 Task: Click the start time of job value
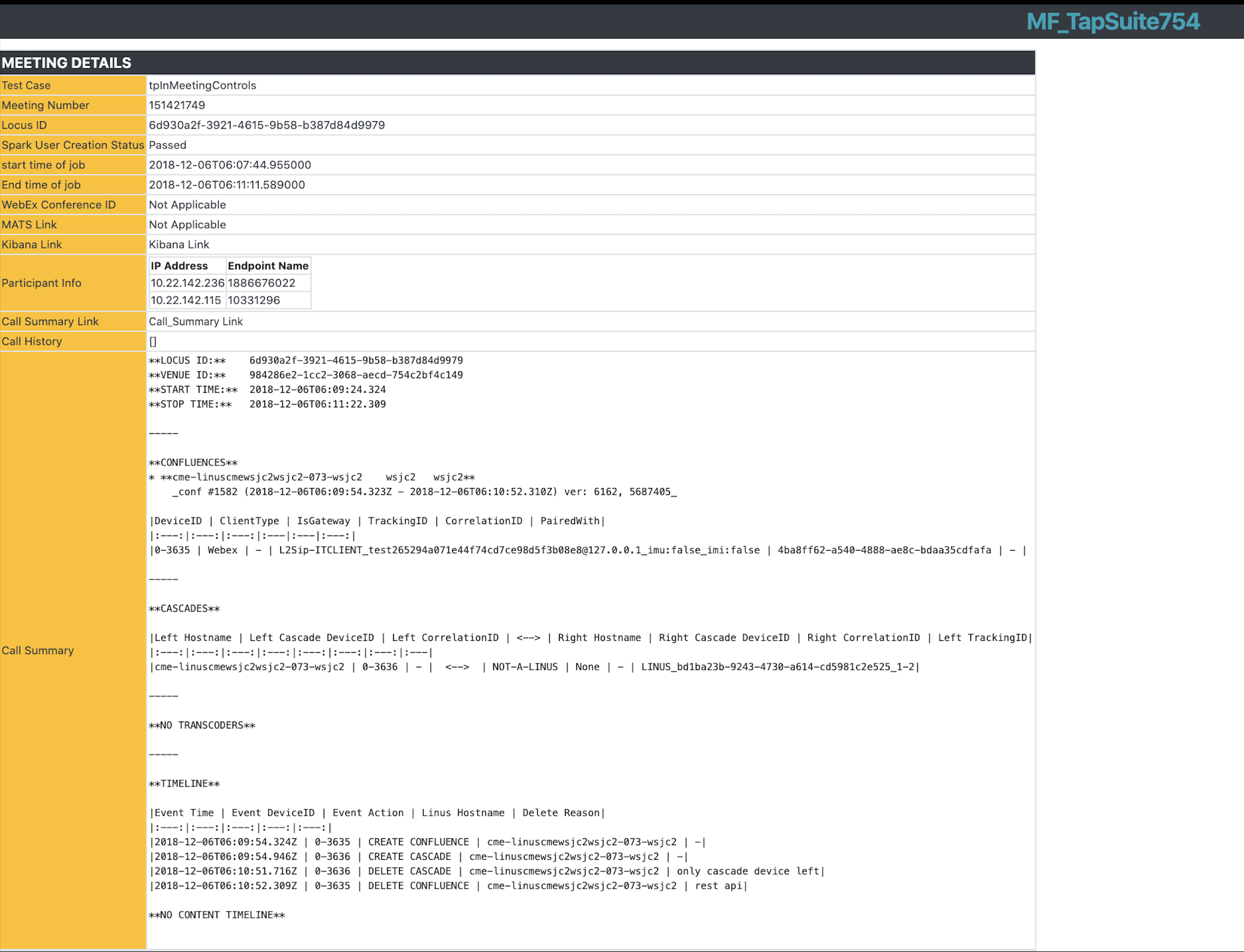pos(230,164)
